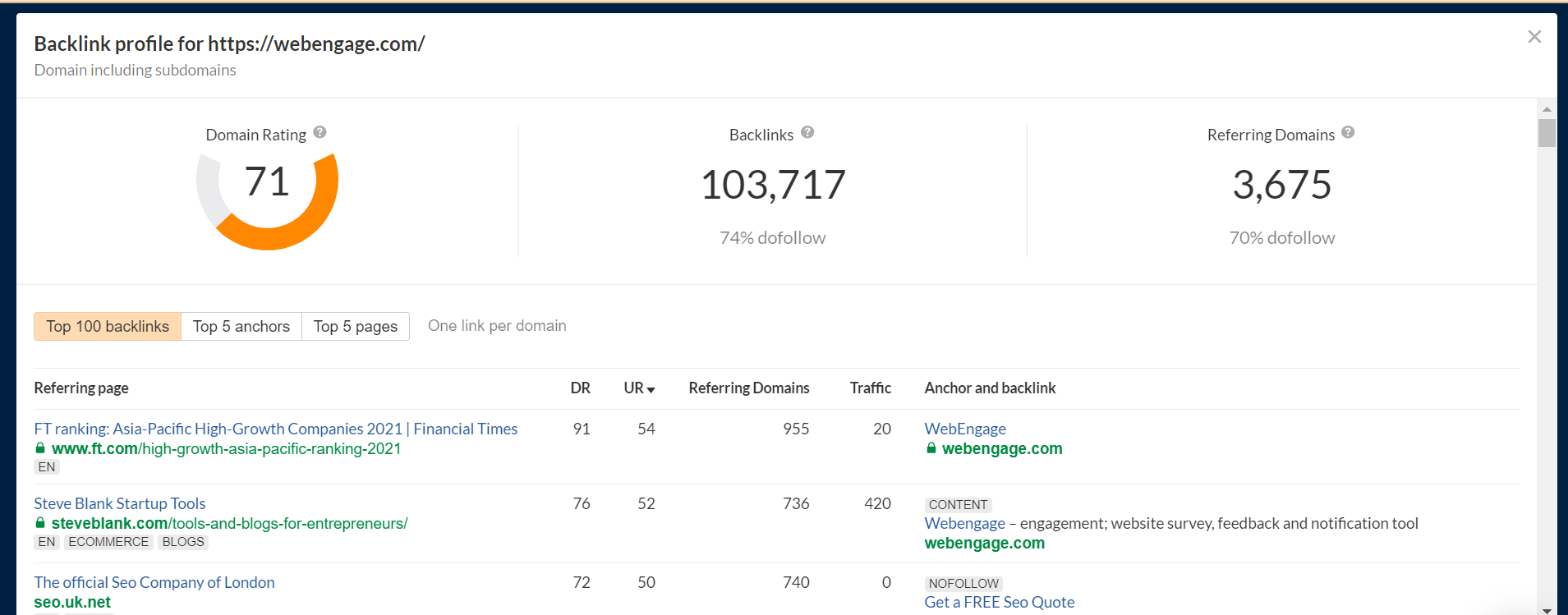The width and height of the screenshot is (1568, 615).
Task: Click the Backlinks help question icon
Action: pyautogui.click(x=807, y=132)
